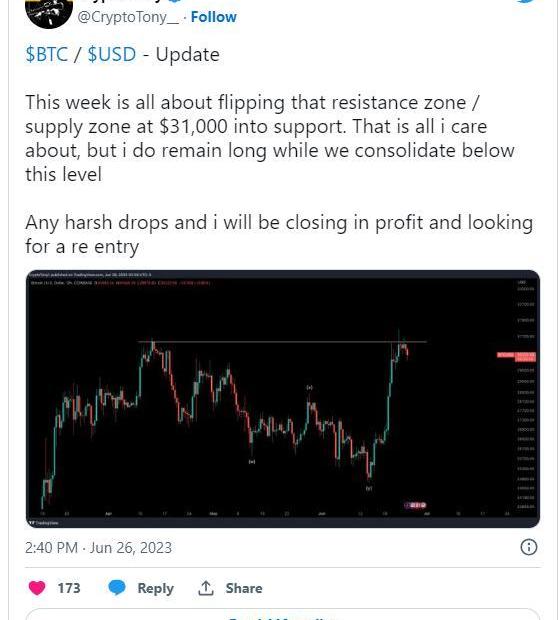Click the tweet text about $31,000 resistance
The width and height of the screenshot is (559, 620).
click(279, 174)
